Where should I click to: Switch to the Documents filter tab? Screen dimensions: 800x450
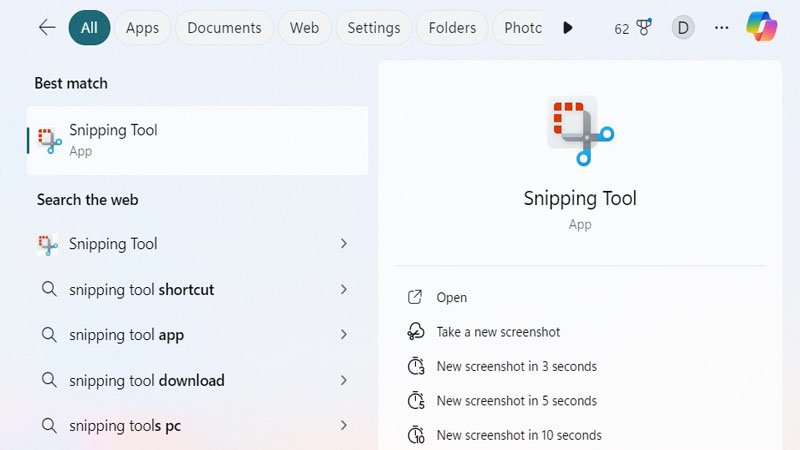[x=224, y=28]
